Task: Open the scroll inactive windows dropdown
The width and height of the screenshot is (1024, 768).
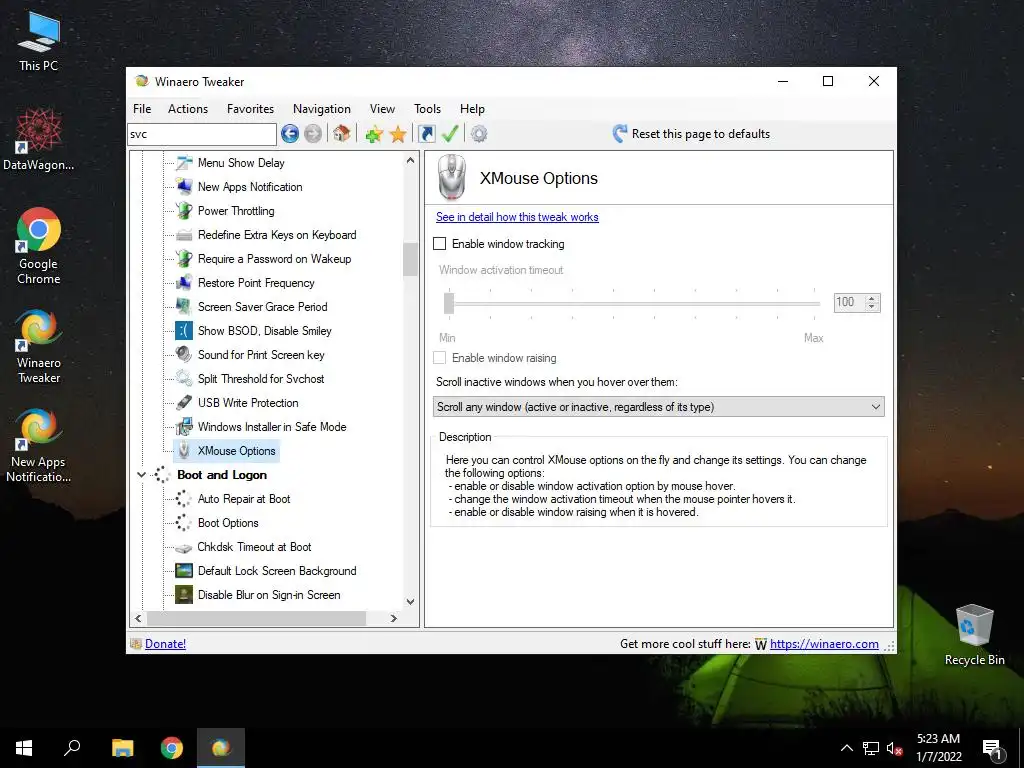Action: click(658, 407)
